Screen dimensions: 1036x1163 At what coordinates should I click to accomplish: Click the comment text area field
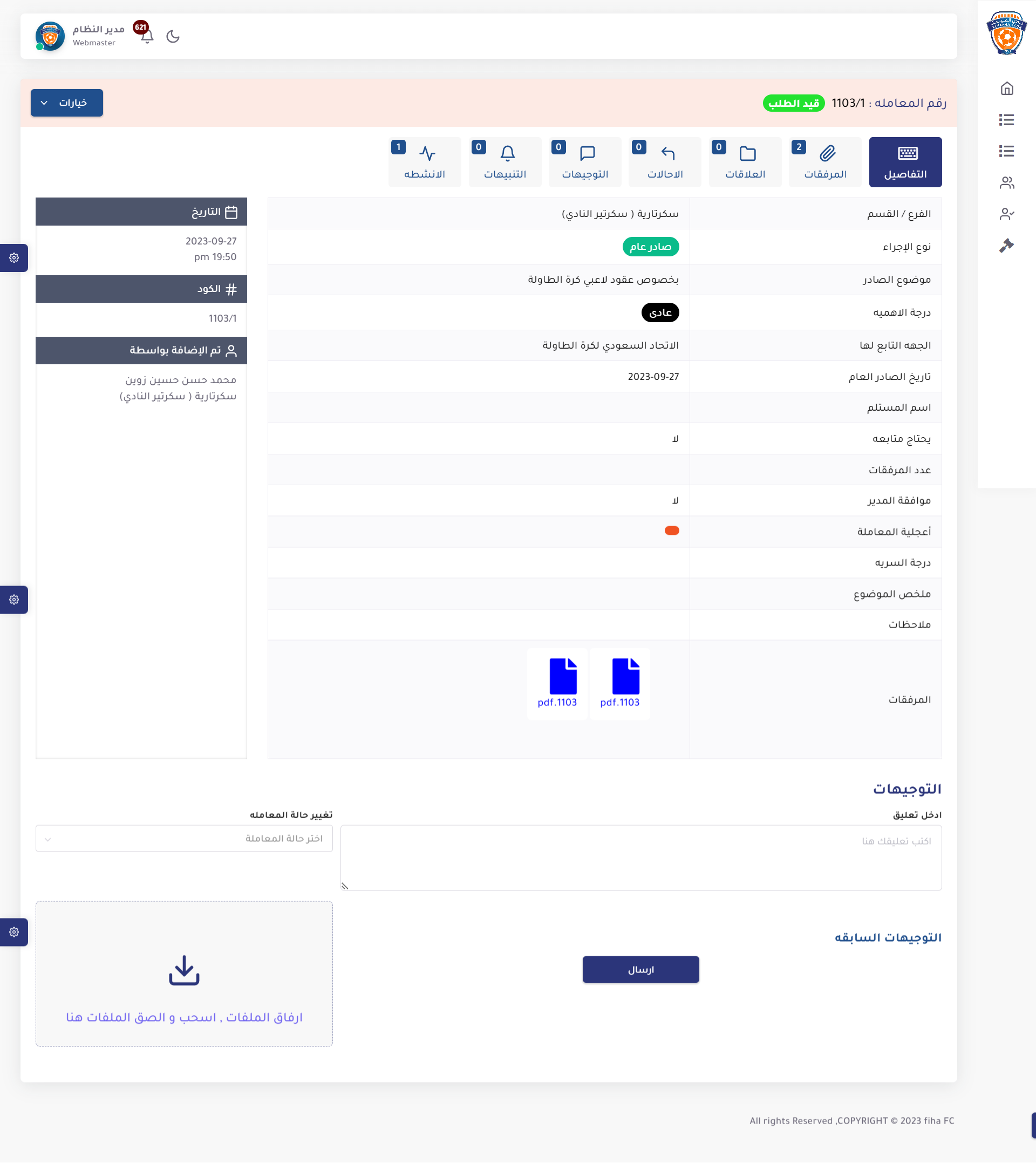click(x=641, y=858)
